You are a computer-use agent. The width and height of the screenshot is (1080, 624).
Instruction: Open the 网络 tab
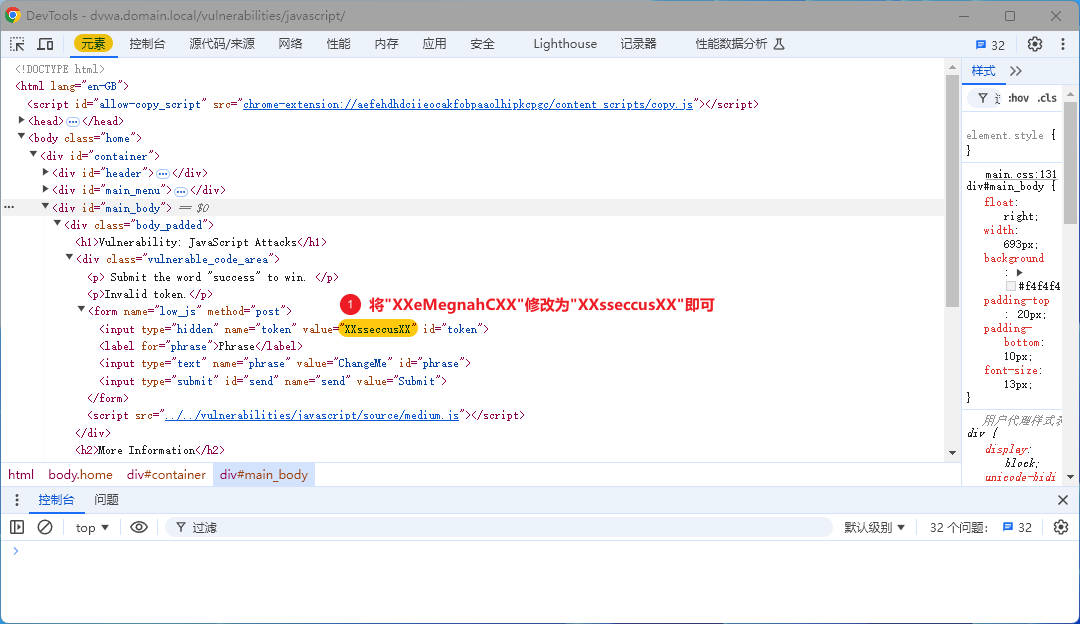click(x=291, y=44)
